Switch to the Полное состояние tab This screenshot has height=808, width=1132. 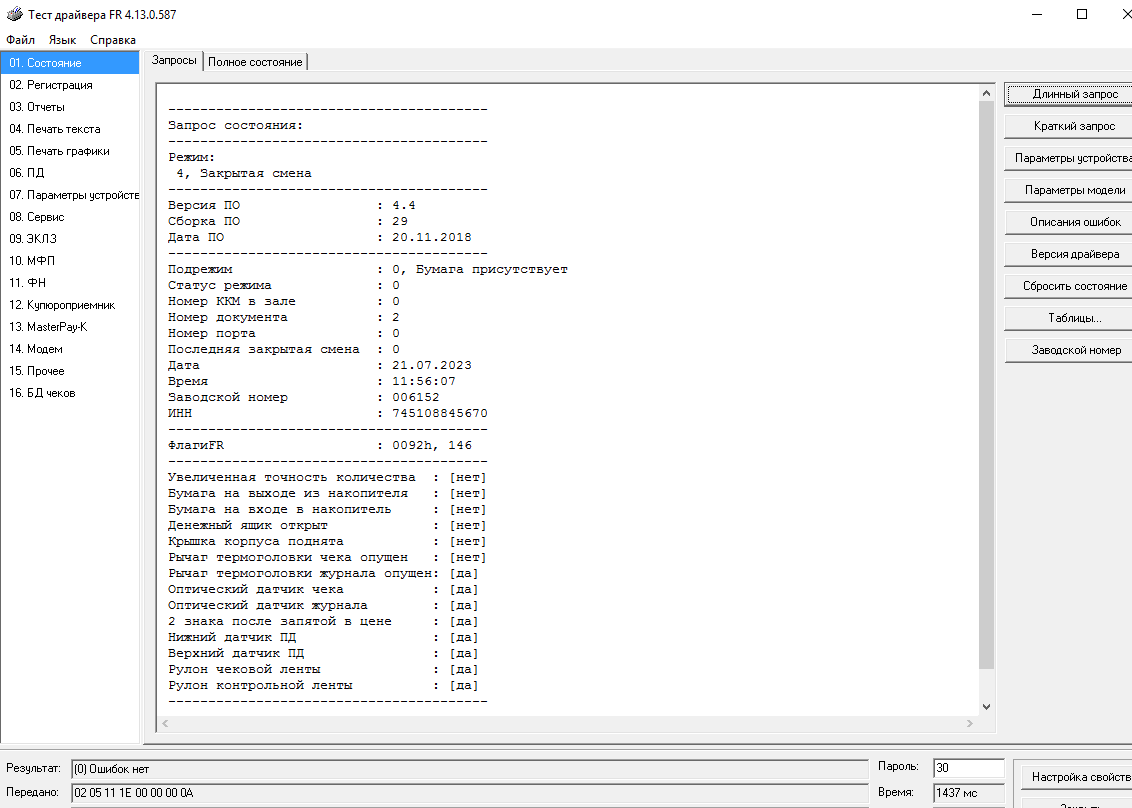pos(255,62)
